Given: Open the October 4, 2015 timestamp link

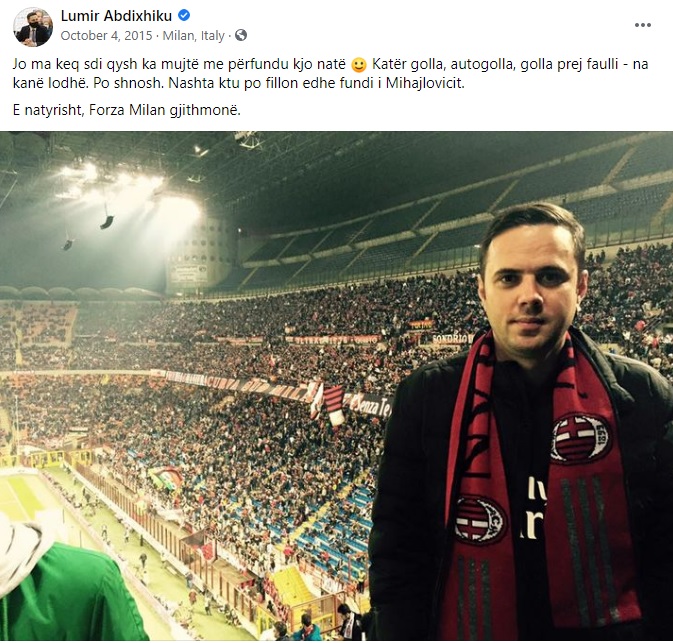Looking at the screenshot, I should [x=106, y=36].
